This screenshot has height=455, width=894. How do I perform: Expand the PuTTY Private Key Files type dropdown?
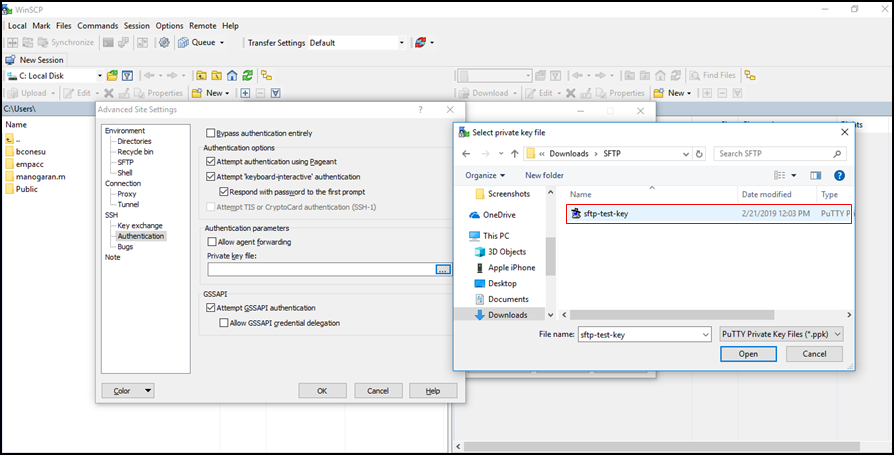(x=782, y=335)
